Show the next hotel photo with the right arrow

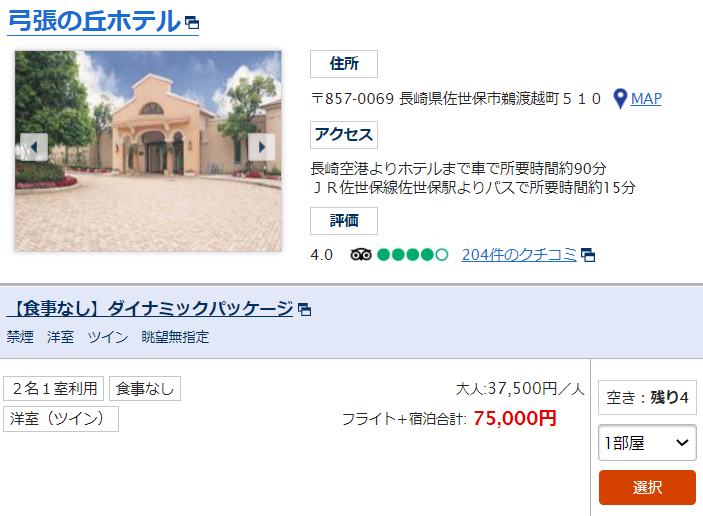point(262,147)
